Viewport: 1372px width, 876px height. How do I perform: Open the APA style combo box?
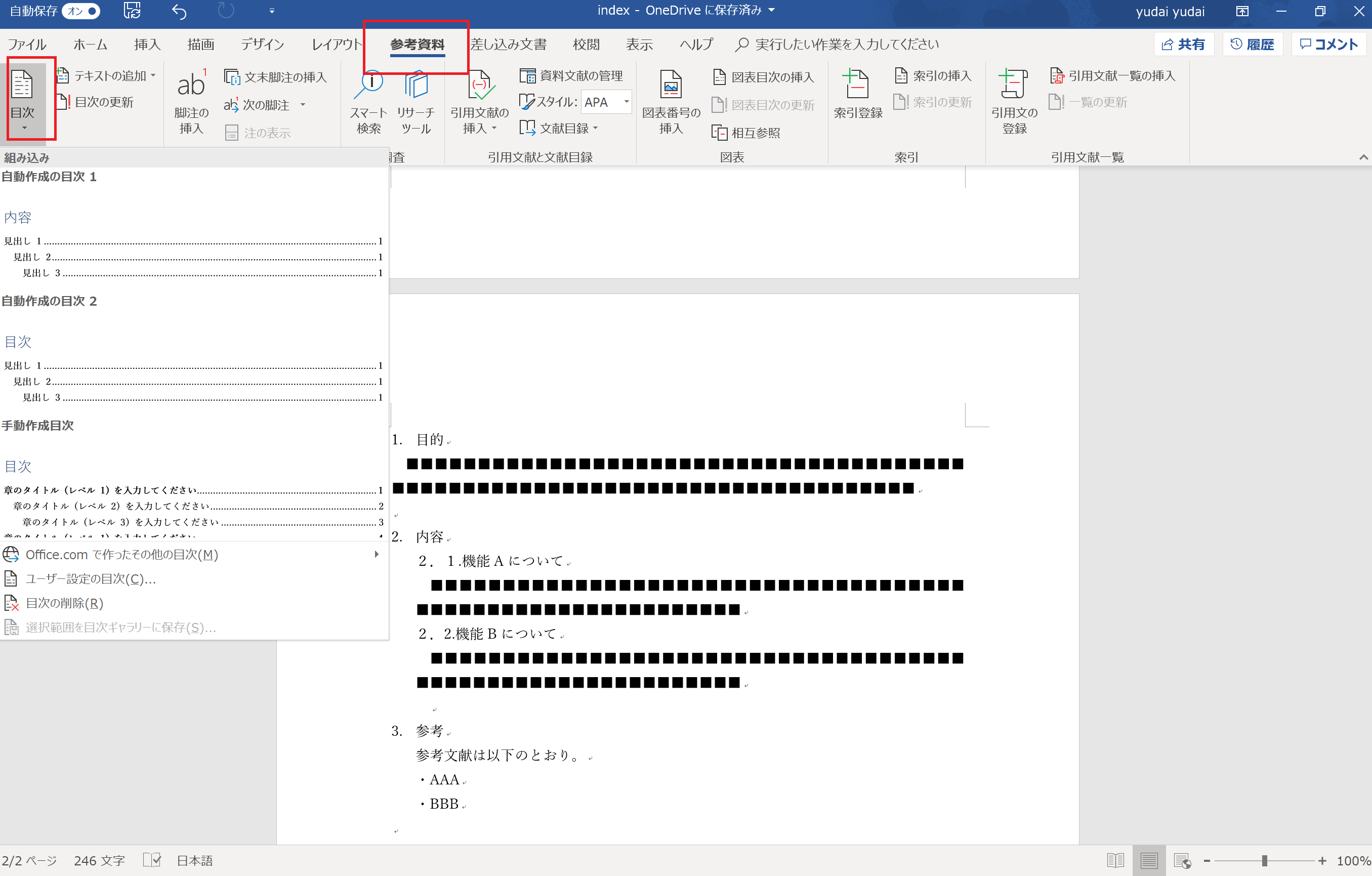[606, 102]
